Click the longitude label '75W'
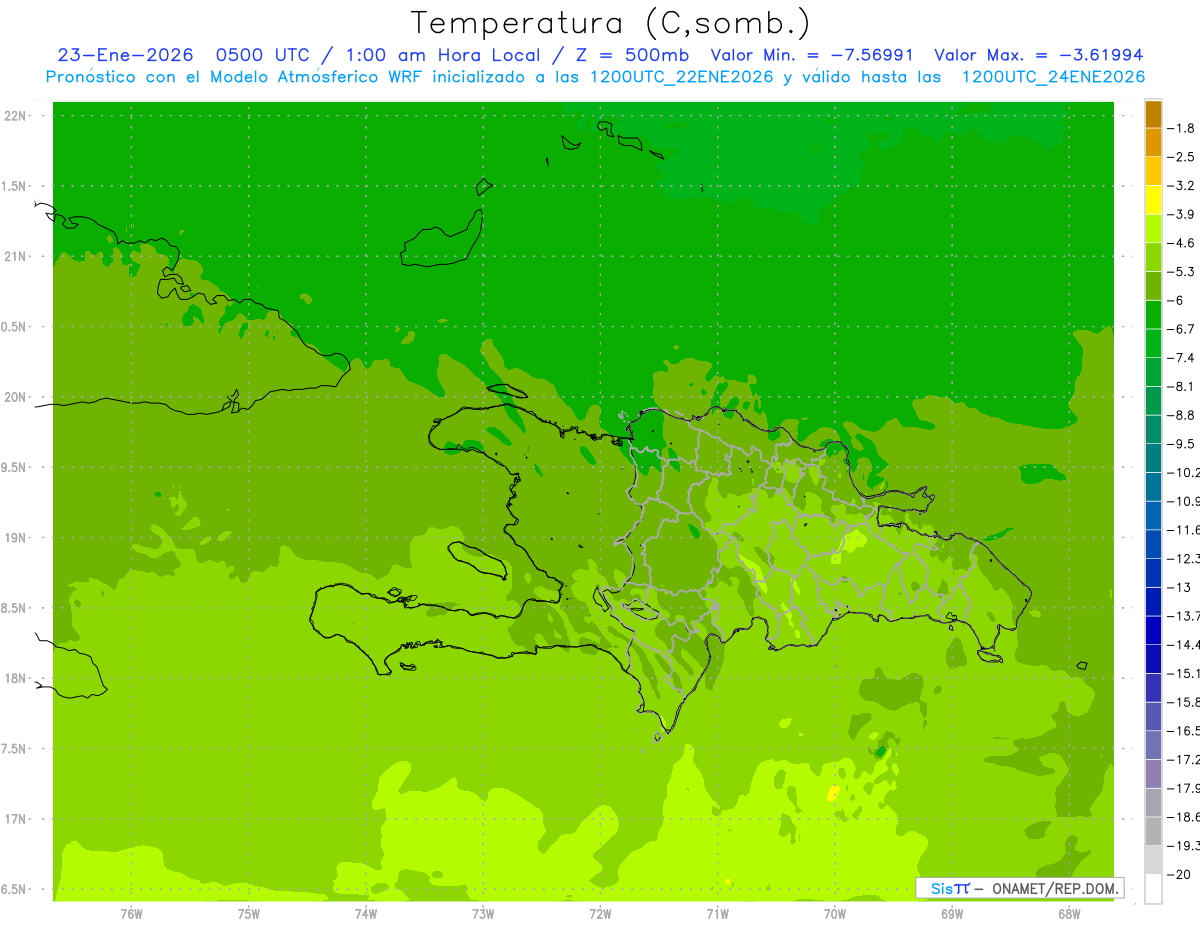 [x=249, y=913]
